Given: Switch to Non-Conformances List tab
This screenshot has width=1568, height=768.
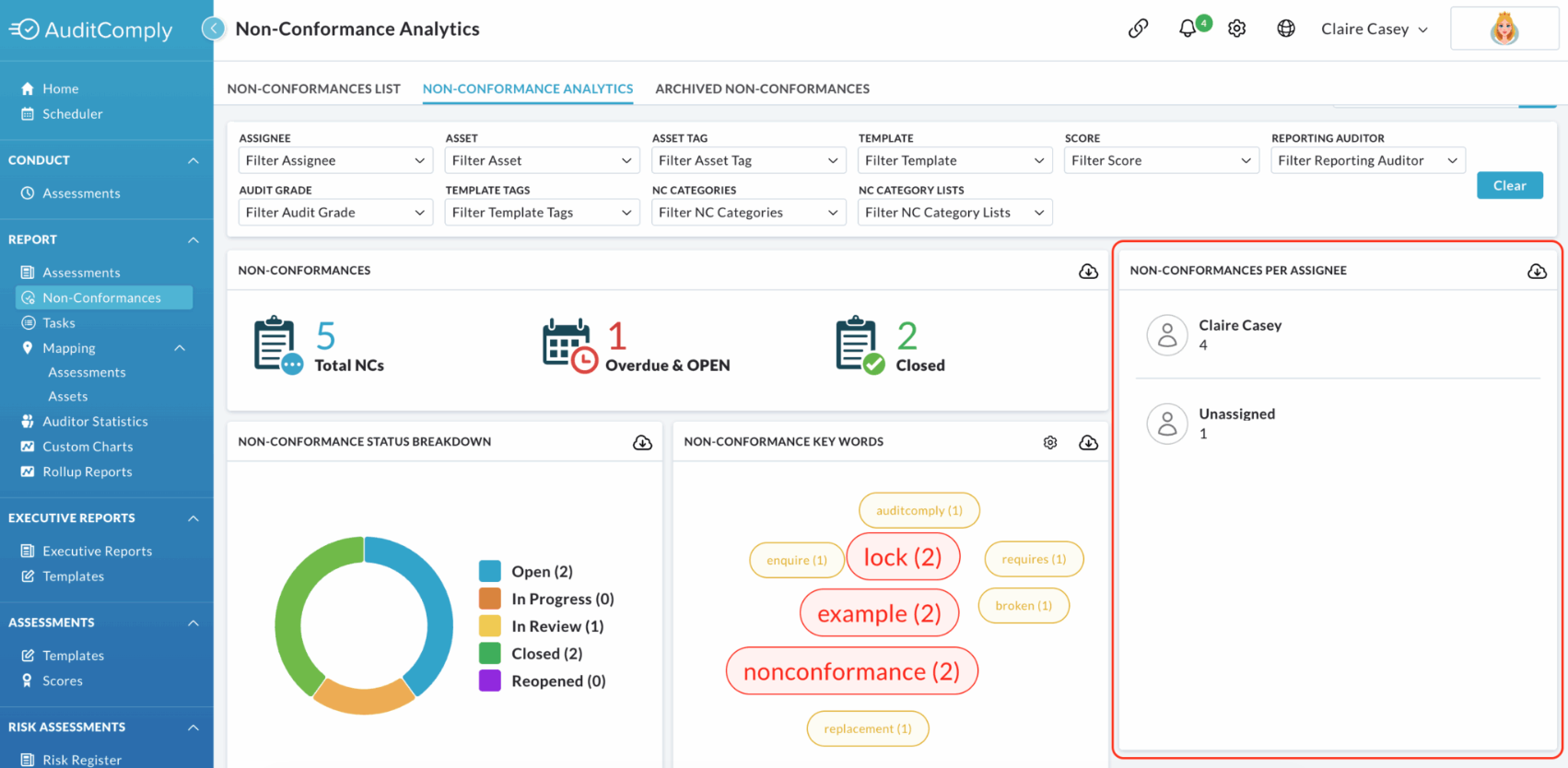Looking at the screenshot, I should 314,88.
